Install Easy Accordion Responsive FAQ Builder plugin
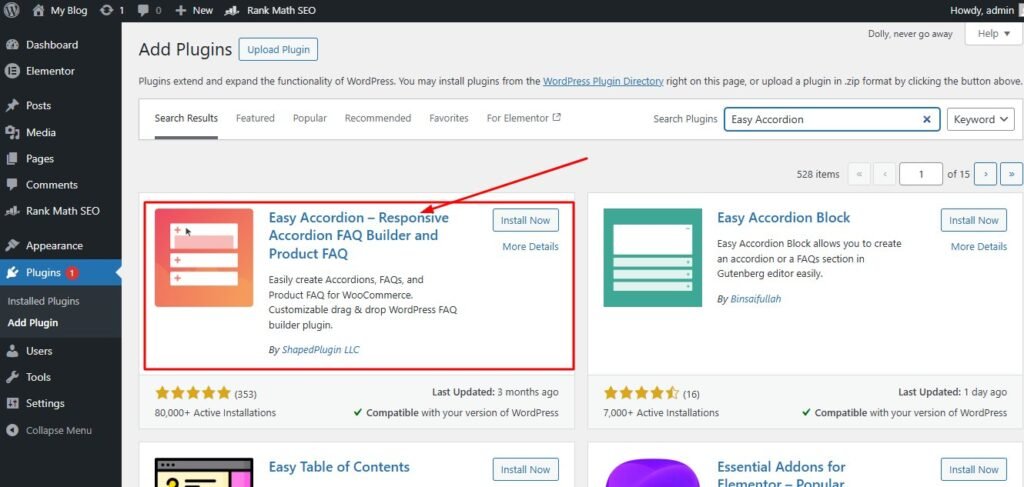The height and width of the screenshot is (487, 1024). [x=526, y=221]
